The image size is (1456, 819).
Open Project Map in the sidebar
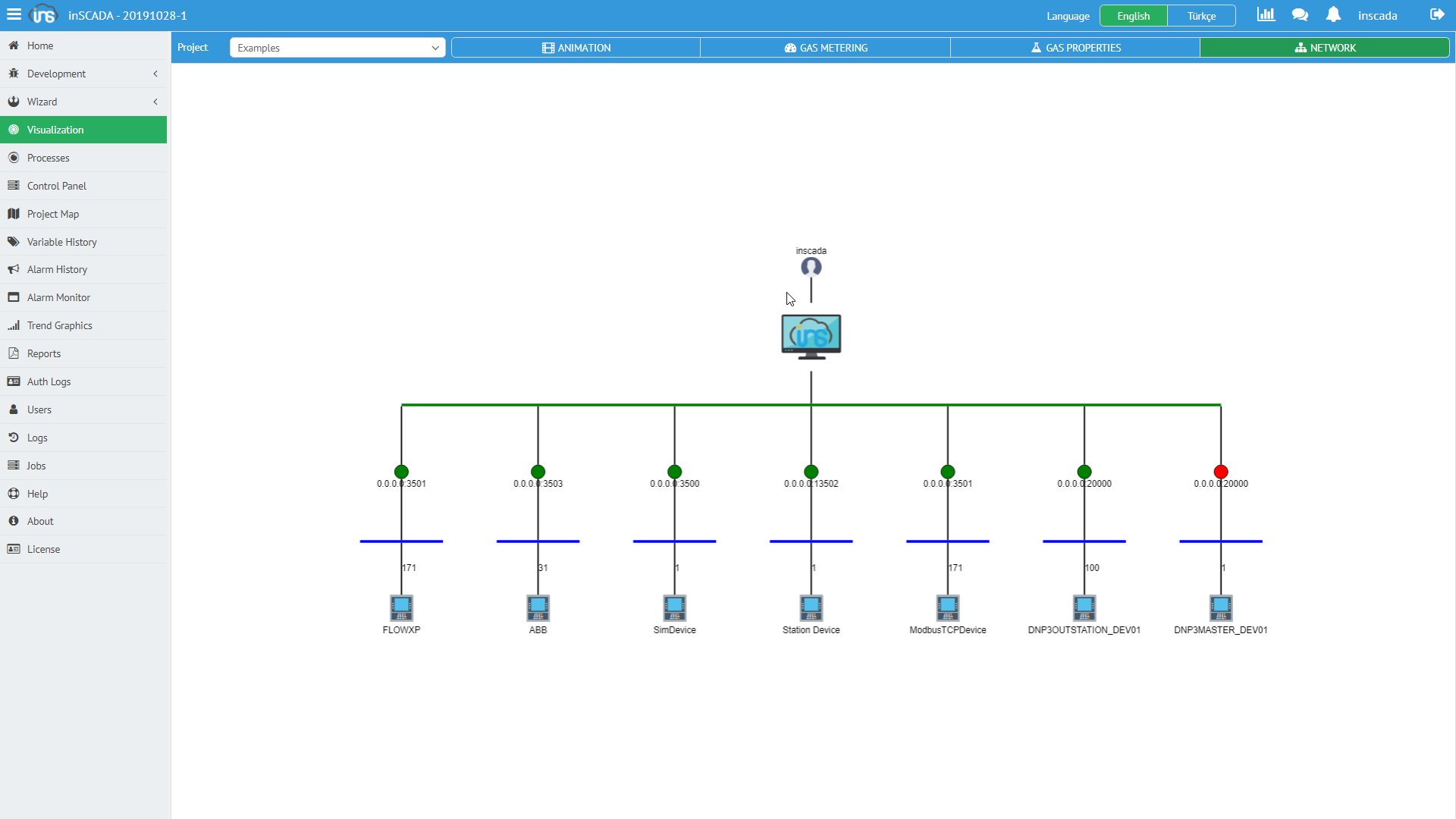coord(83,214)
